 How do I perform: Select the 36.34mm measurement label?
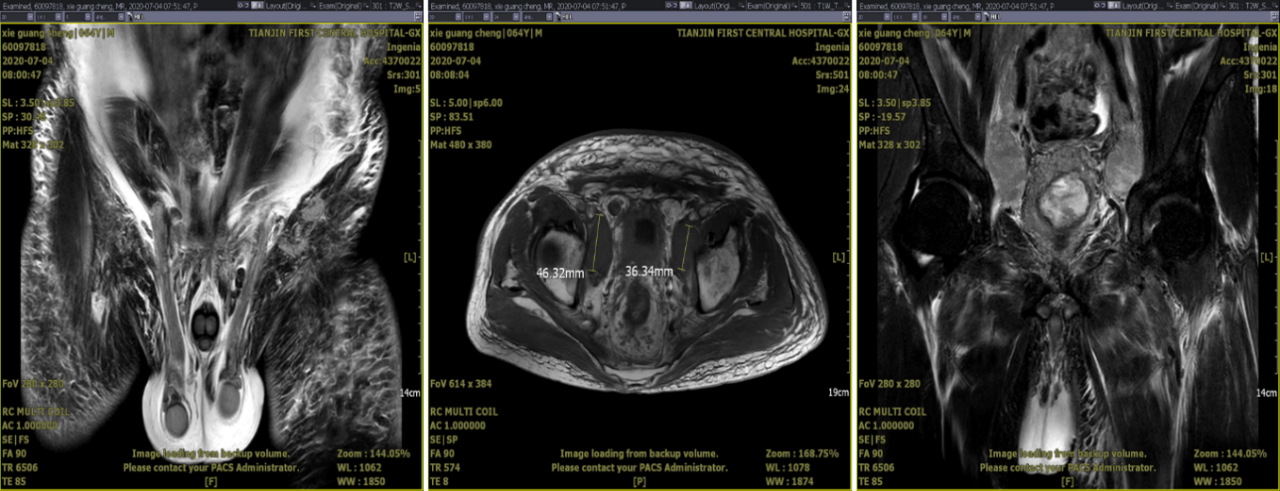[649, 271]
